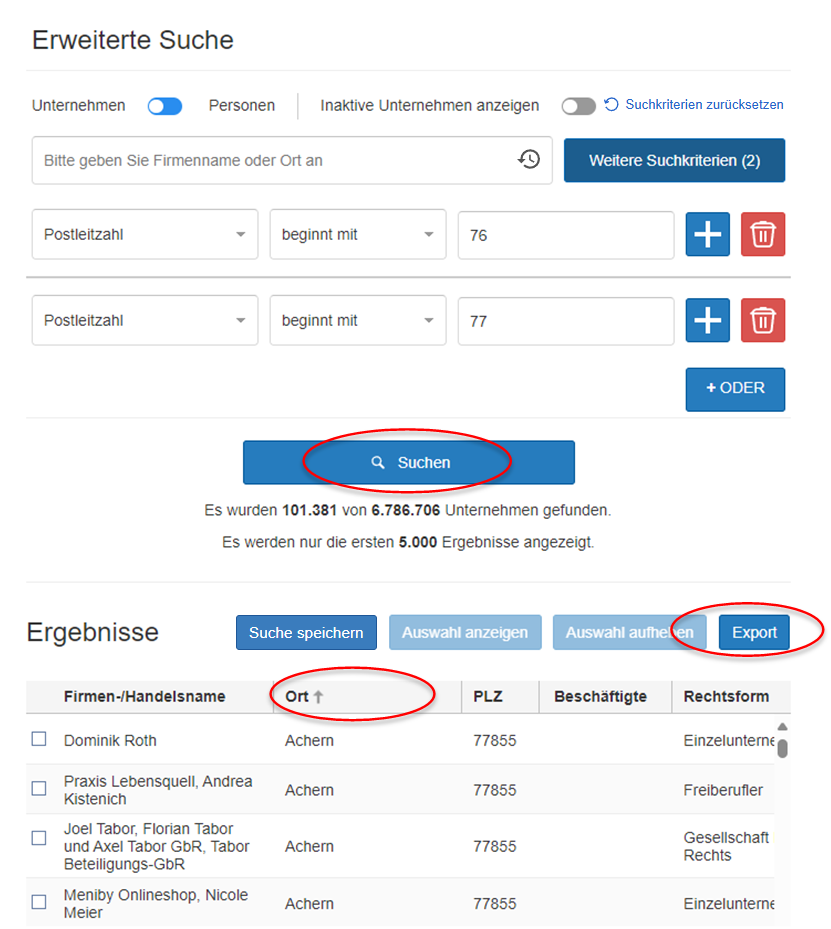831x929 pixels.
Task: Click the PLZ column header
Action: click(x=488, y=697)
